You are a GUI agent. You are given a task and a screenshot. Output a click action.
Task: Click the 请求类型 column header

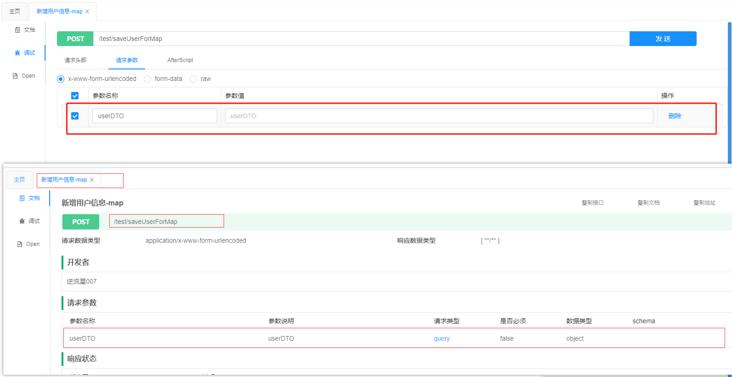coord(446,321)
